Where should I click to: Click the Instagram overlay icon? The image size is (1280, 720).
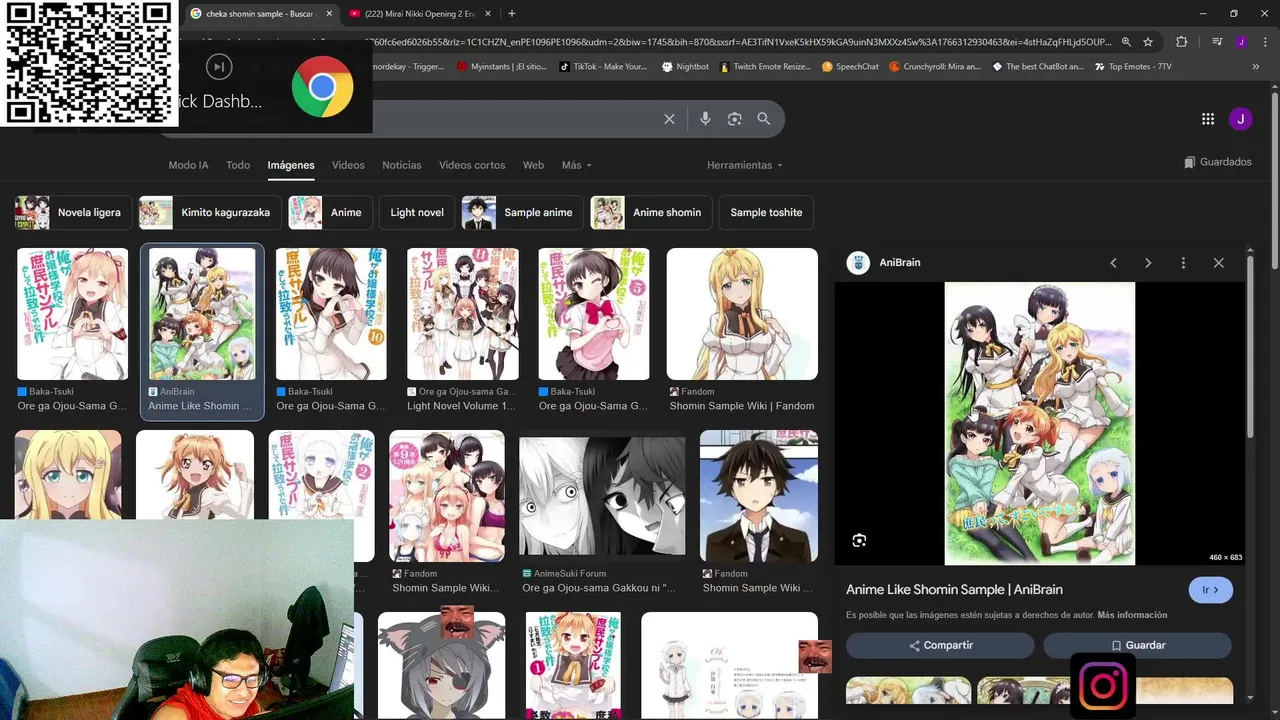1103,686
